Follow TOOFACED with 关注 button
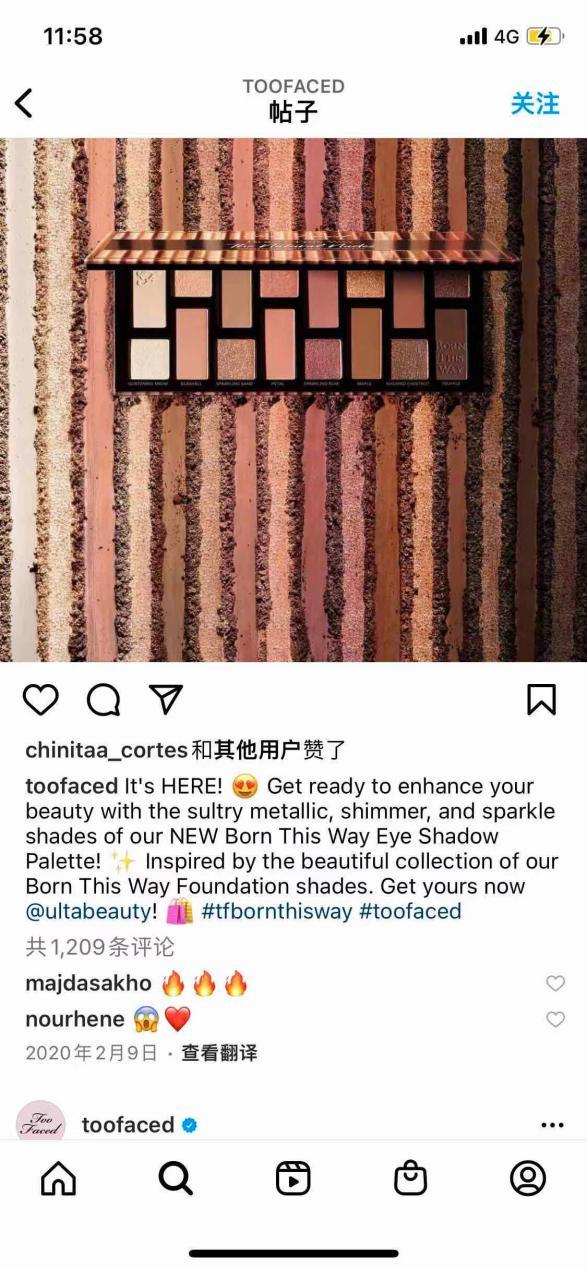Viewport: 587px width, 1270px height. point(535,103)
